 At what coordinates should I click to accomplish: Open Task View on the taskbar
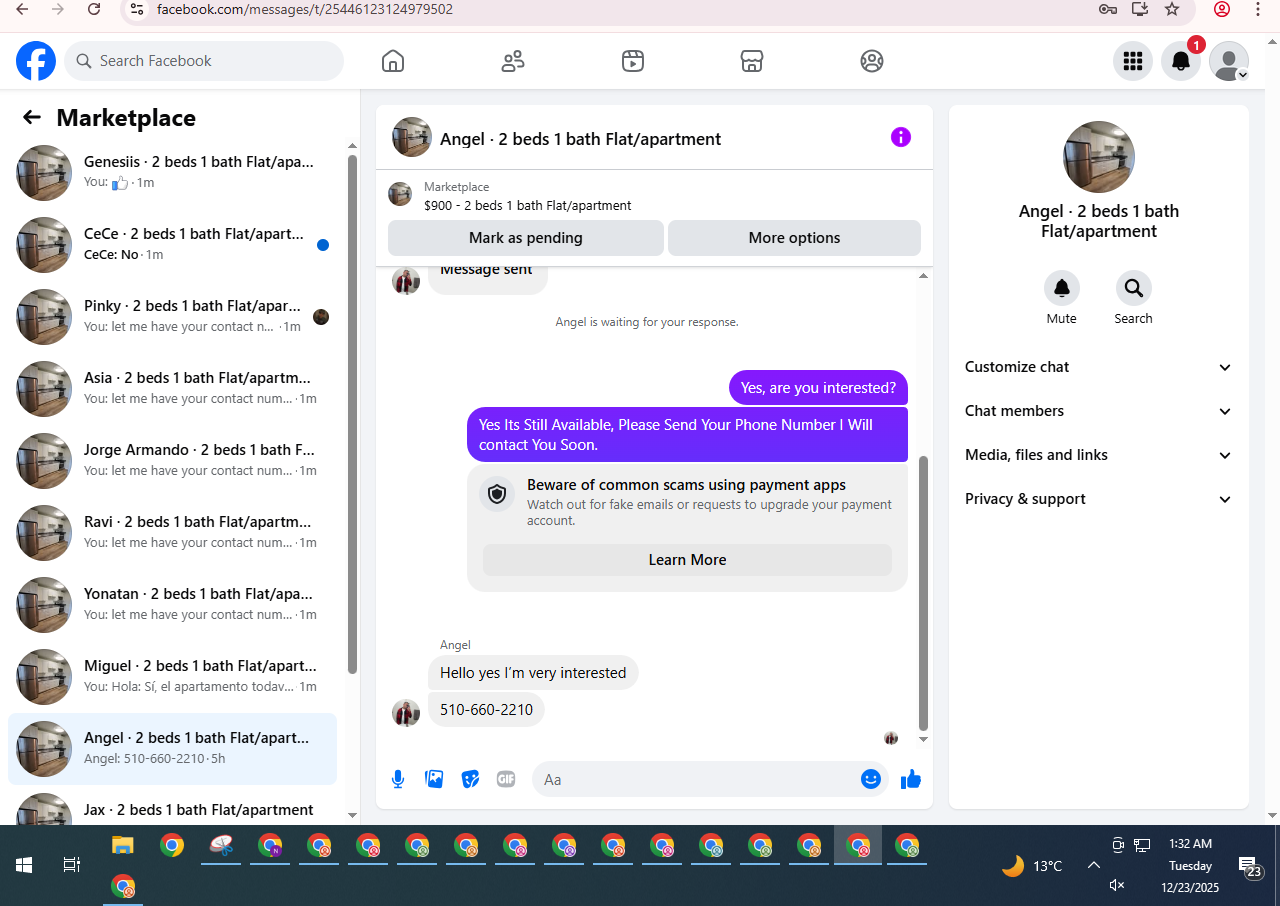pos(72,865)
